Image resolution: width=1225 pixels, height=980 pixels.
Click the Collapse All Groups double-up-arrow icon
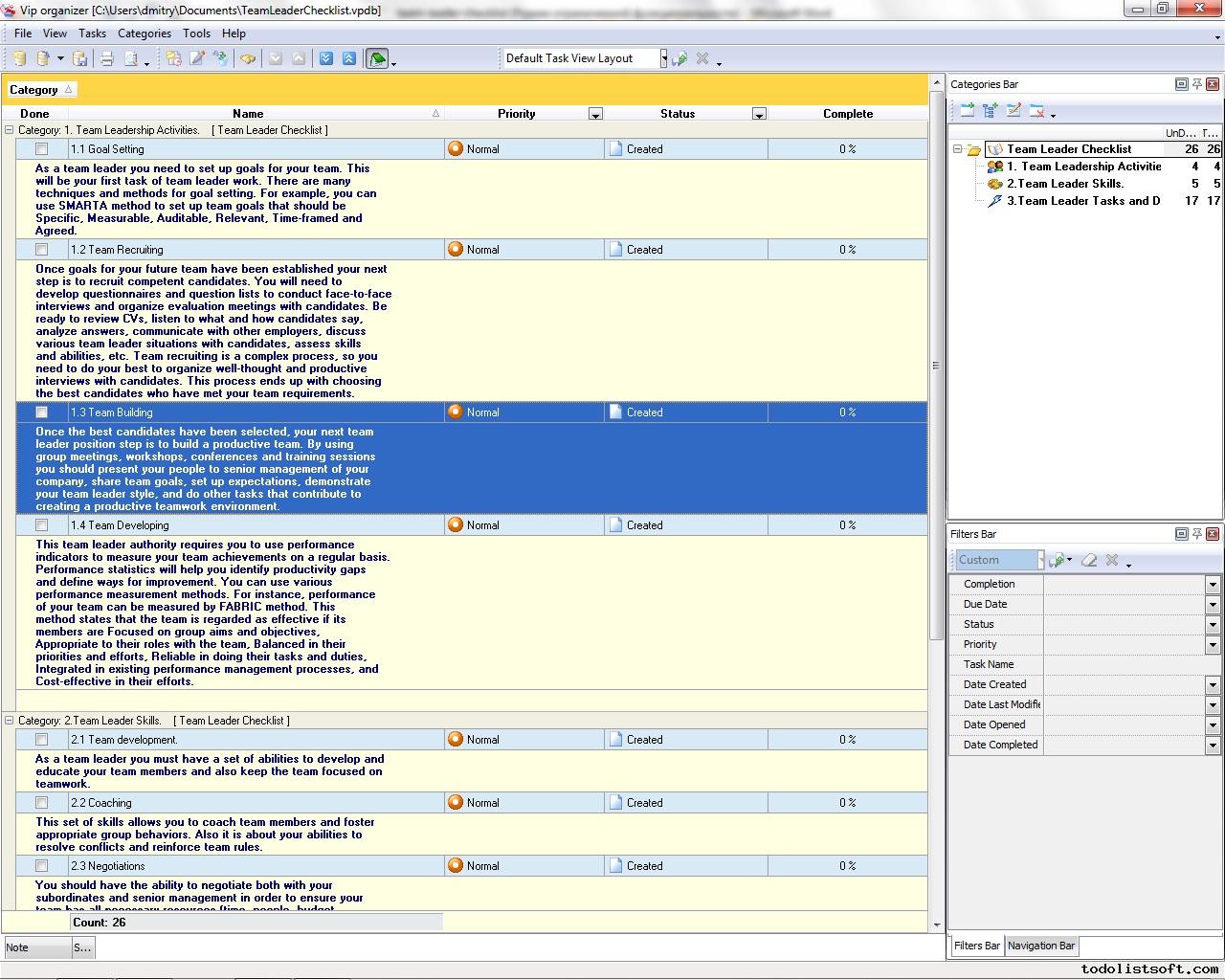point(349,59)
